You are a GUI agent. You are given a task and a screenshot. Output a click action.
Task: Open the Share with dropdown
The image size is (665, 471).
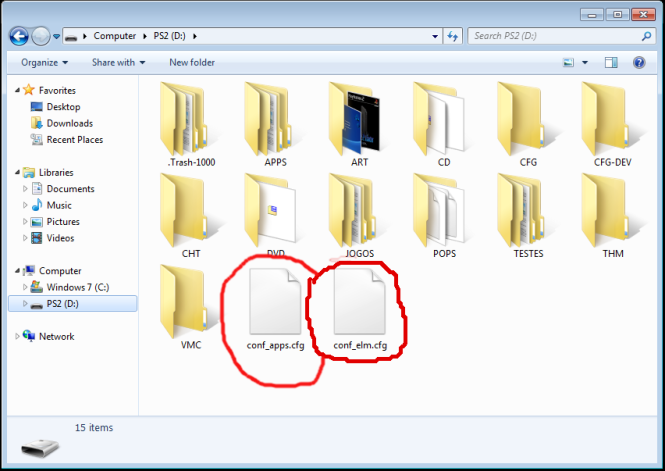(x=118, y=62)
